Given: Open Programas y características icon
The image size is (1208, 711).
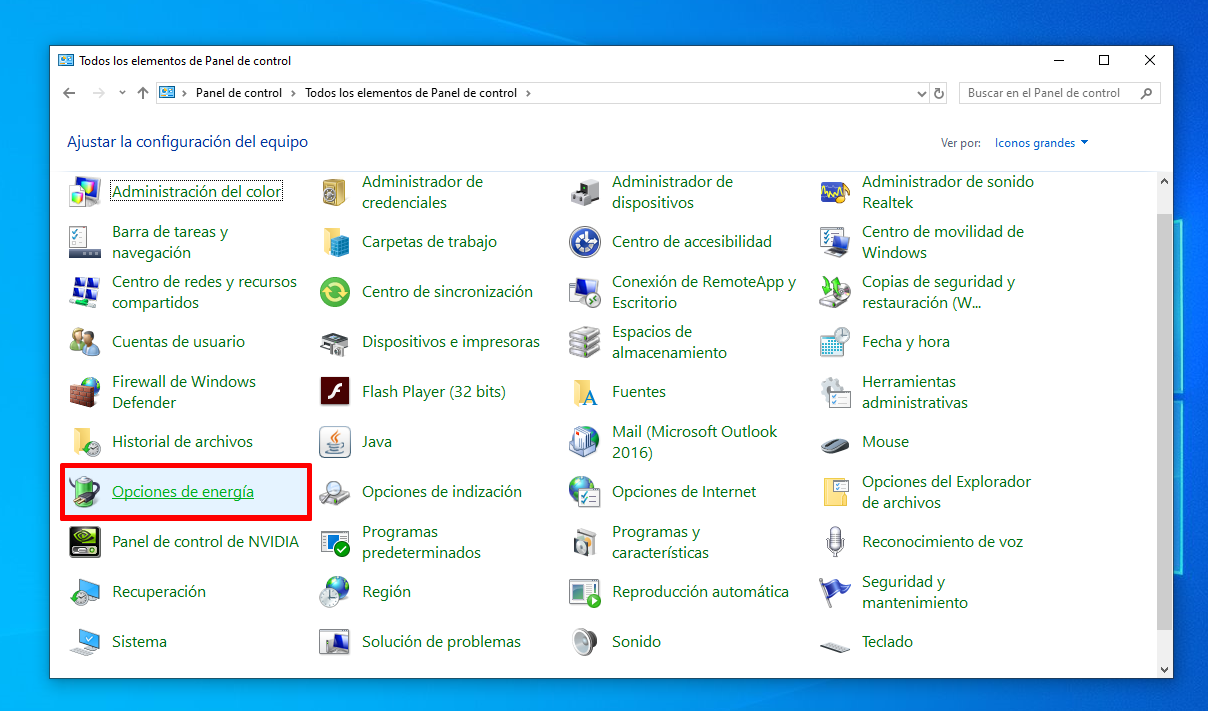Looking at the screenshot, I should pyautogui.click(x=584, y=541).
